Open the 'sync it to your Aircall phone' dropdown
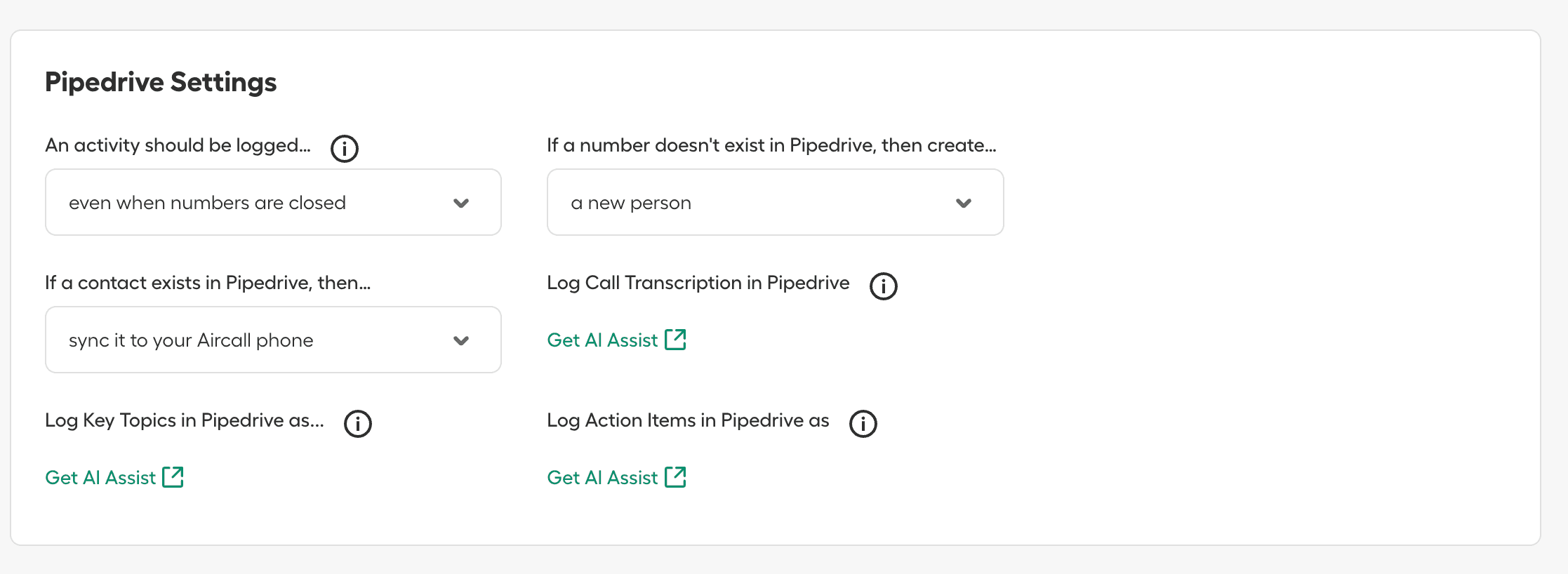This screenshot has width=1568, height=574. click(x=272, y=340)
